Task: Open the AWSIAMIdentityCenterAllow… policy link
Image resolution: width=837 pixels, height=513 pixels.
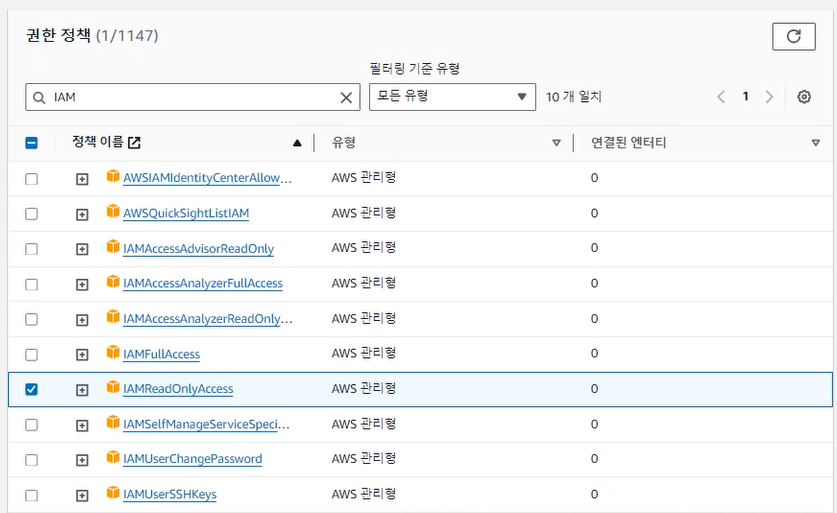Action: coord(207,178)
